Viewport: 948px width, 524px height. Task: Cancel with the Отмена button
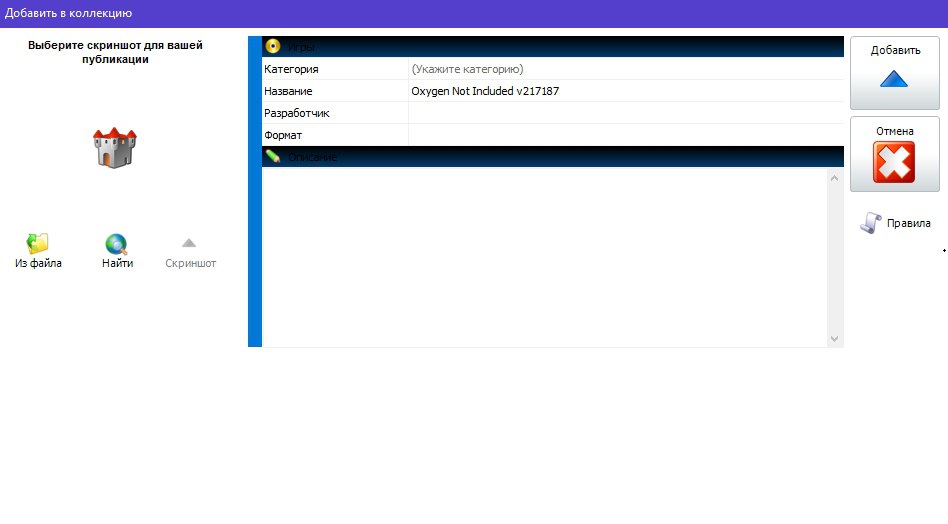pyautogui.click(x=895, y=154)
